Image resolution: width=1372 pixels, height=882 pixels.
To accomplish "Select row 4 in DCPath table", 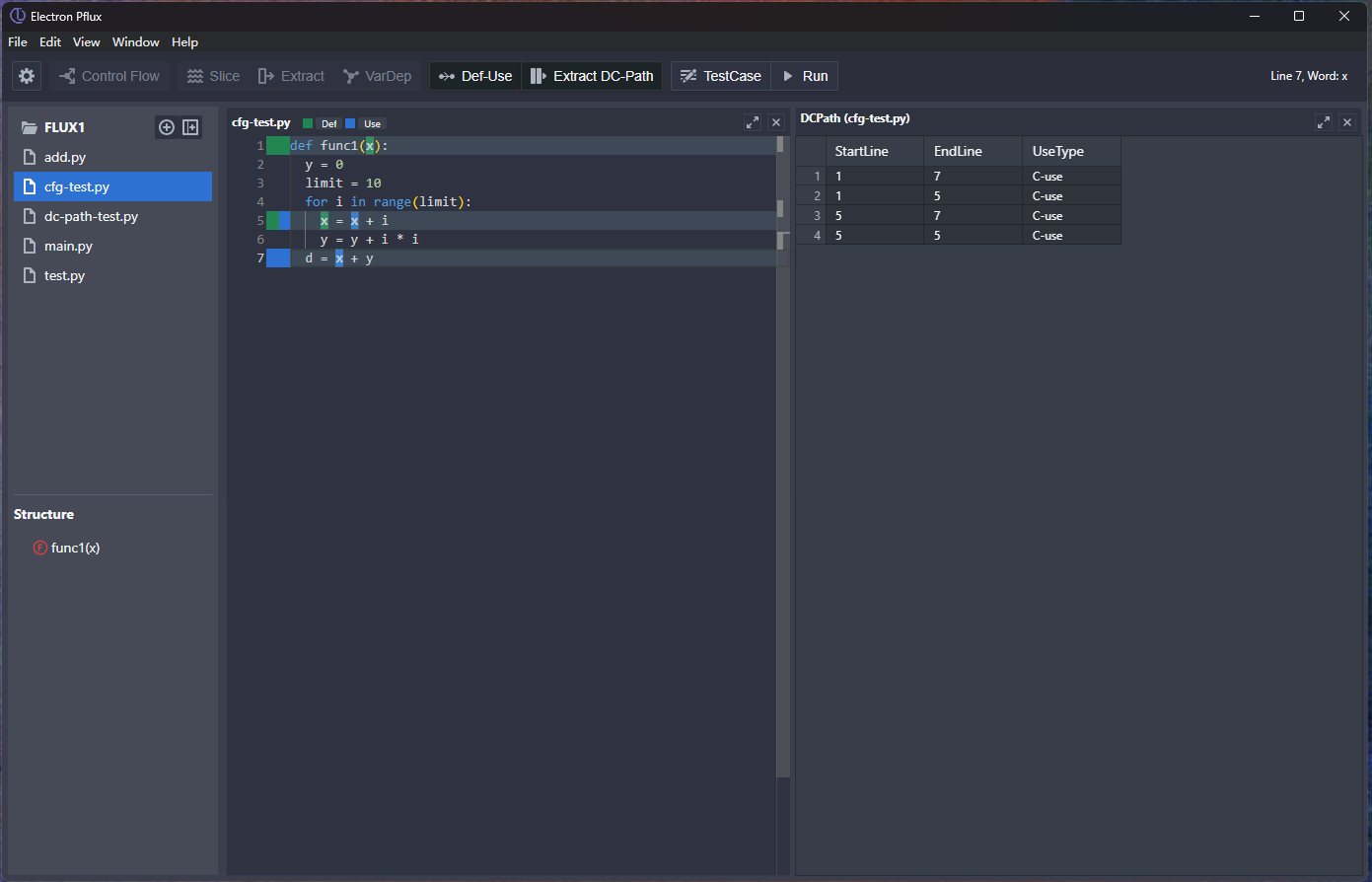I will tap(959, 235).
